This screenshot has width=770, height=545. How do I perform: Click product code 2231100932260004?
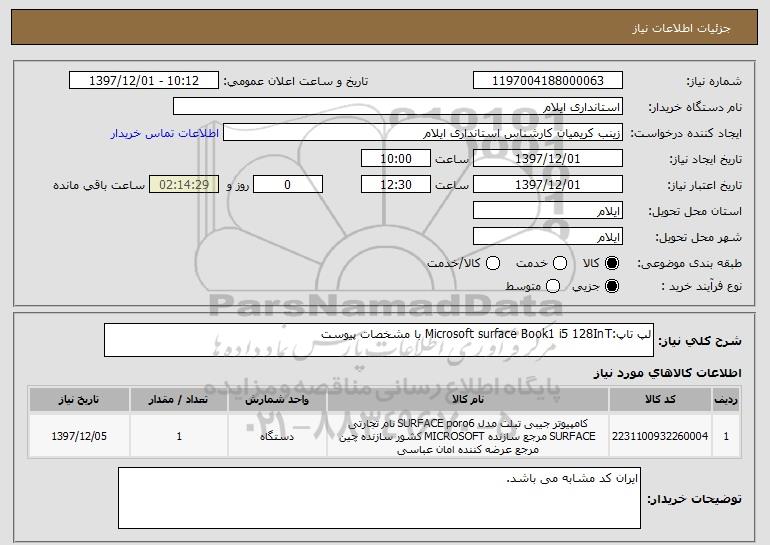[x=660, y=436]
